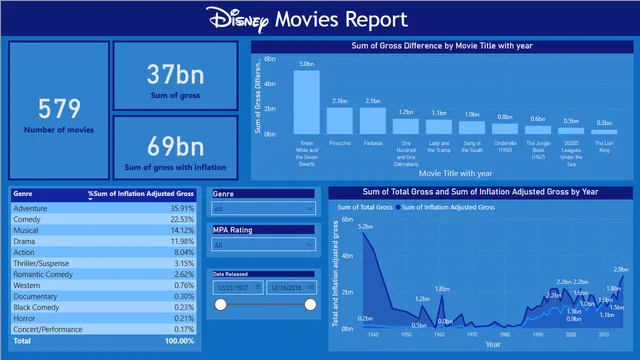The height and width of the screenshot is (360, 640).
Task: Select the Musical row in the genre table
Action: (x=104, y=230)
